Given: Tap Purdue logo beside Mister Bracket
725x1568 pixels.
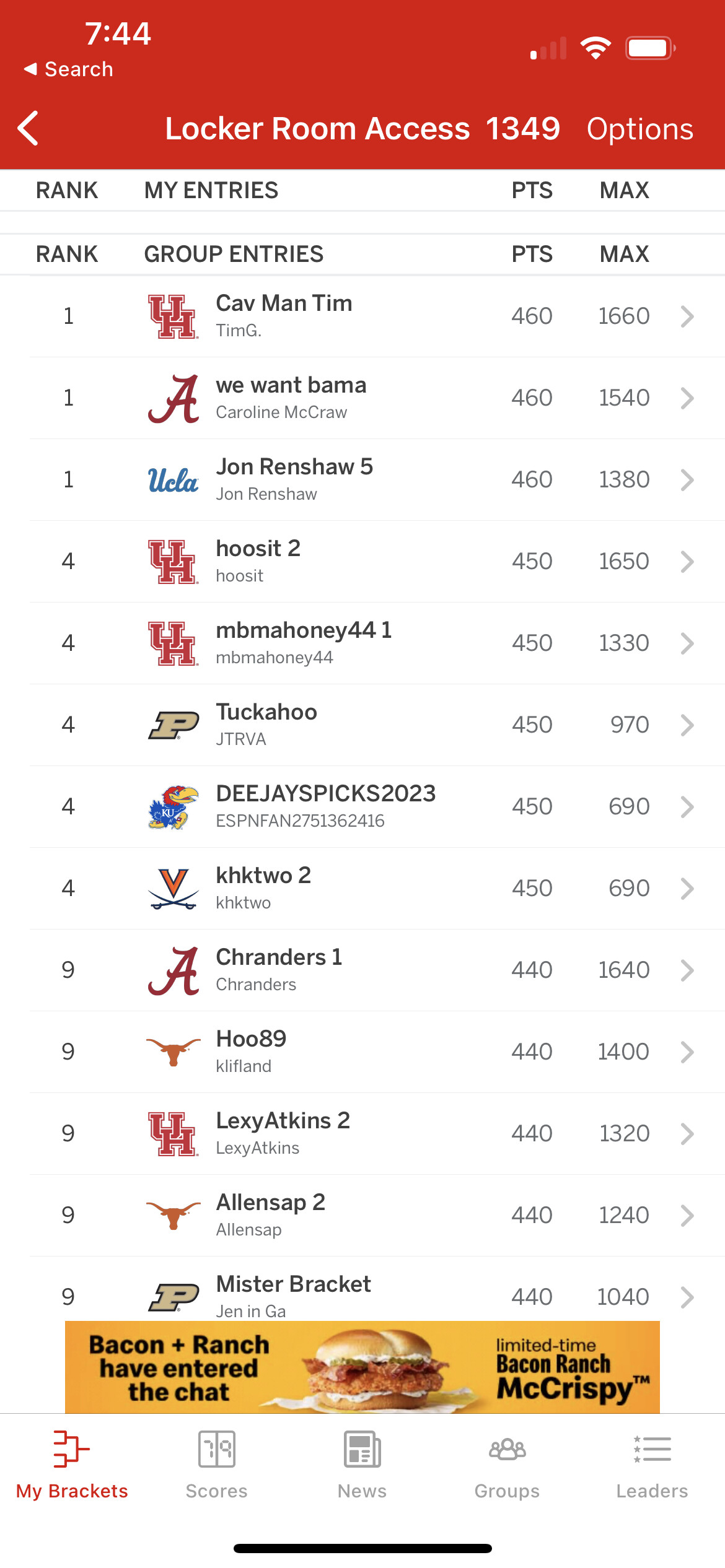Looking at the screenshot, I should (173, 1297).
